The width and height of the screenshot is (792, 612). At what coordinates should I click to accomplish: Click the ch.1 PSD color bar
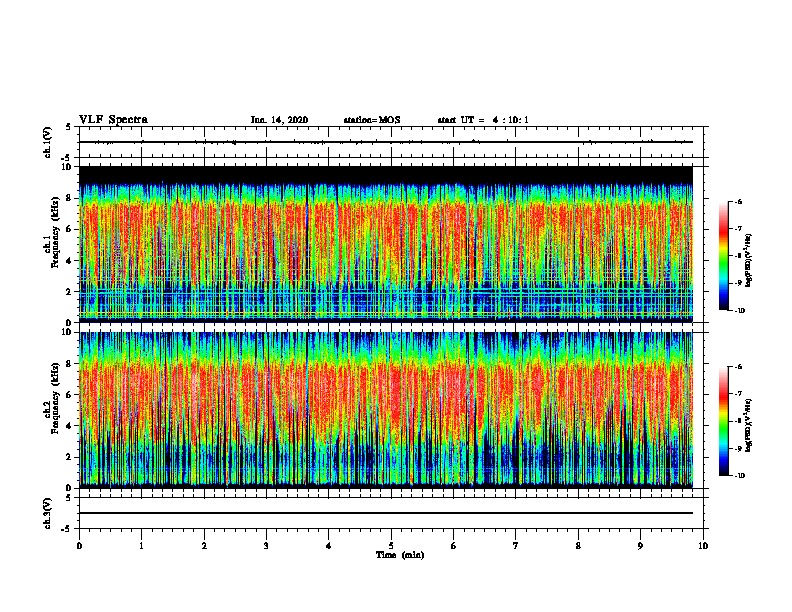(x=723, y=256)
